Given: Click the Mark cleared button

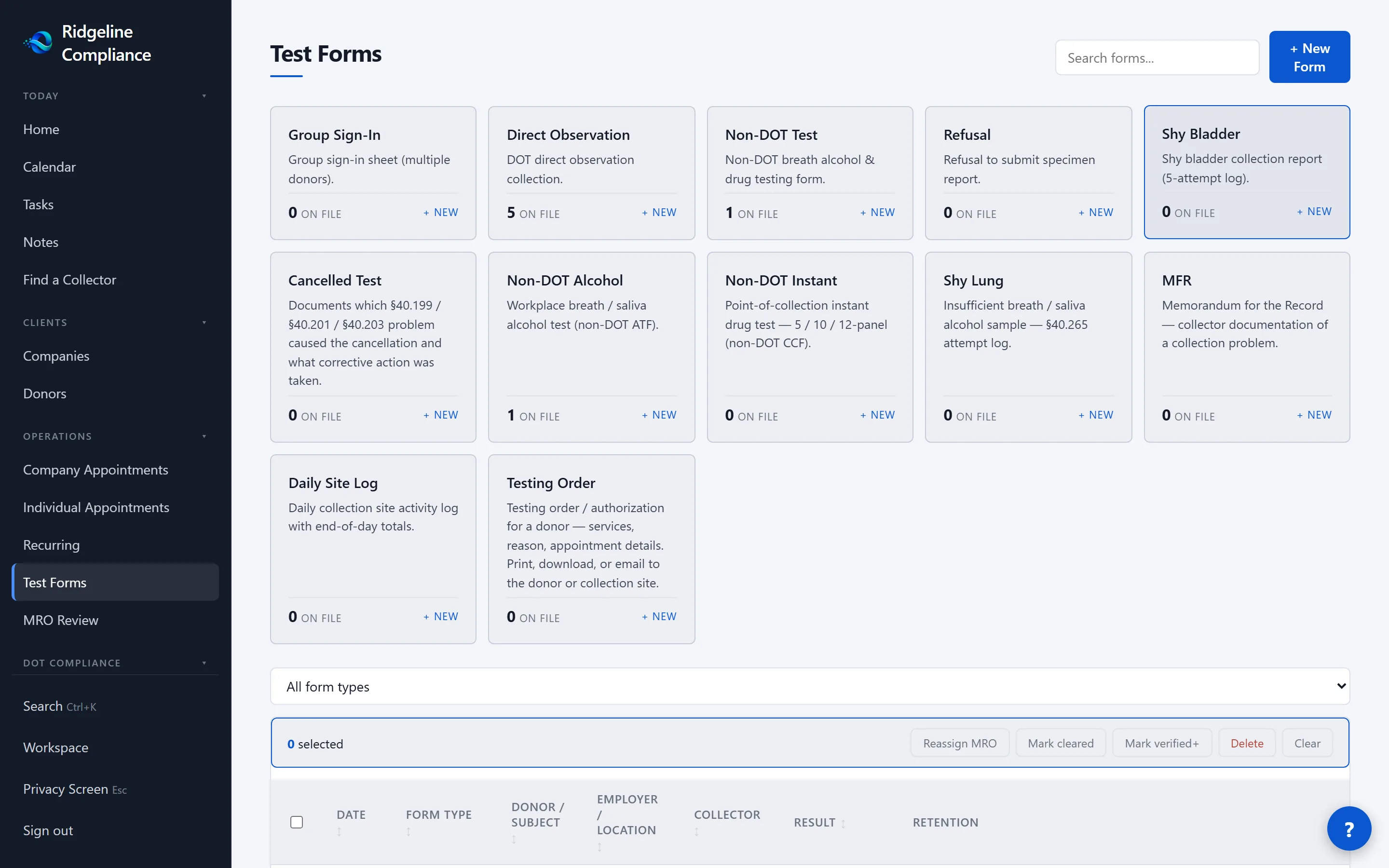Looking at the screenshot, I should point(1061,744).
